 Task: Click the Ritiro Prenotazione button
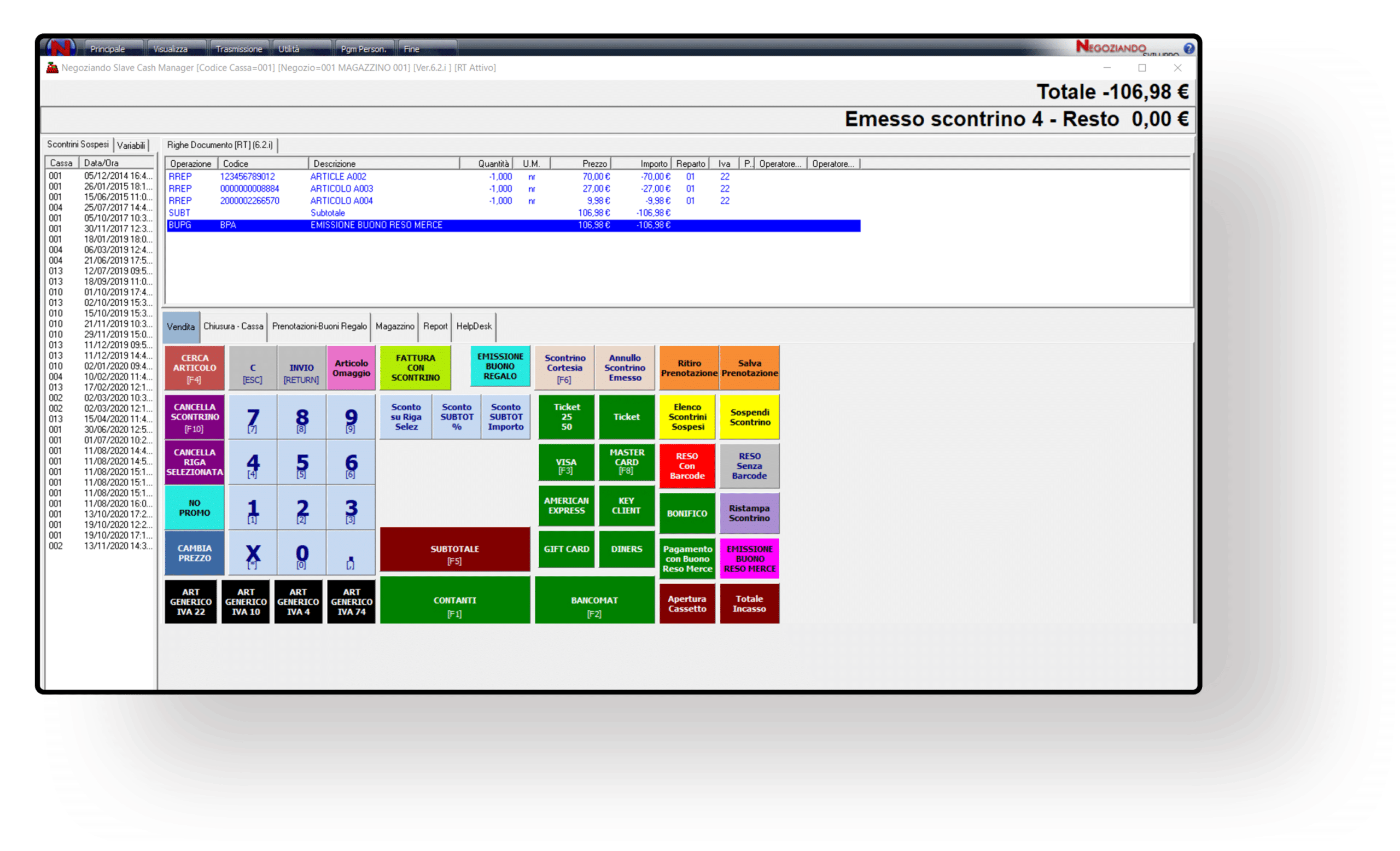[x=689, y=368]
